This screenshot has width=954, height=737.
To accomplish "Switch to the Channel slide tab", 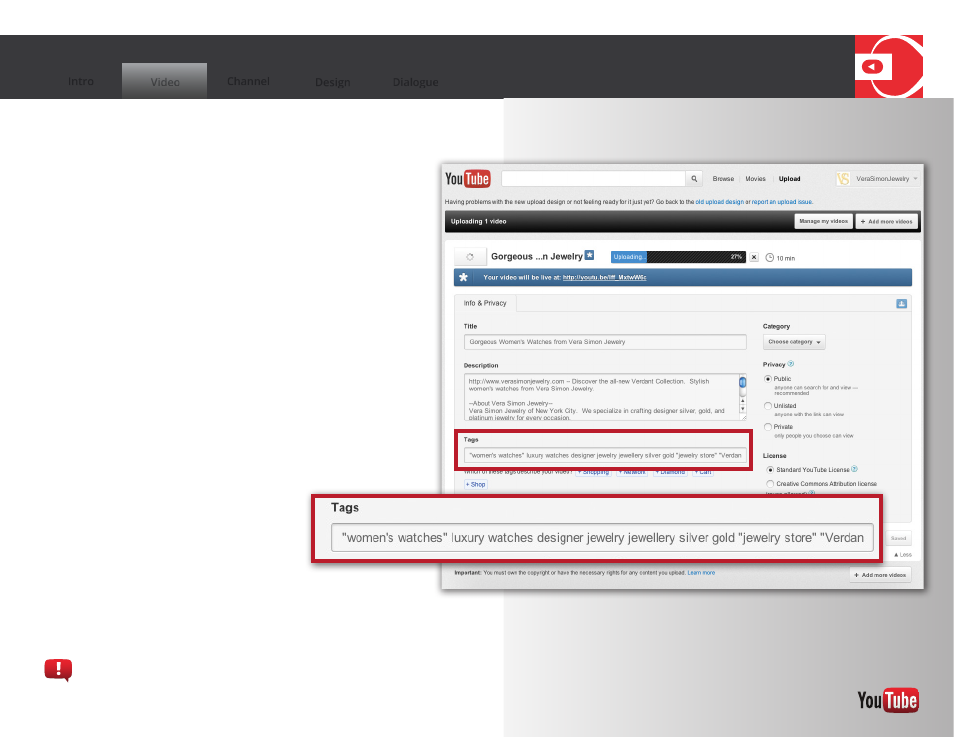I will click(x=248, y=81).
